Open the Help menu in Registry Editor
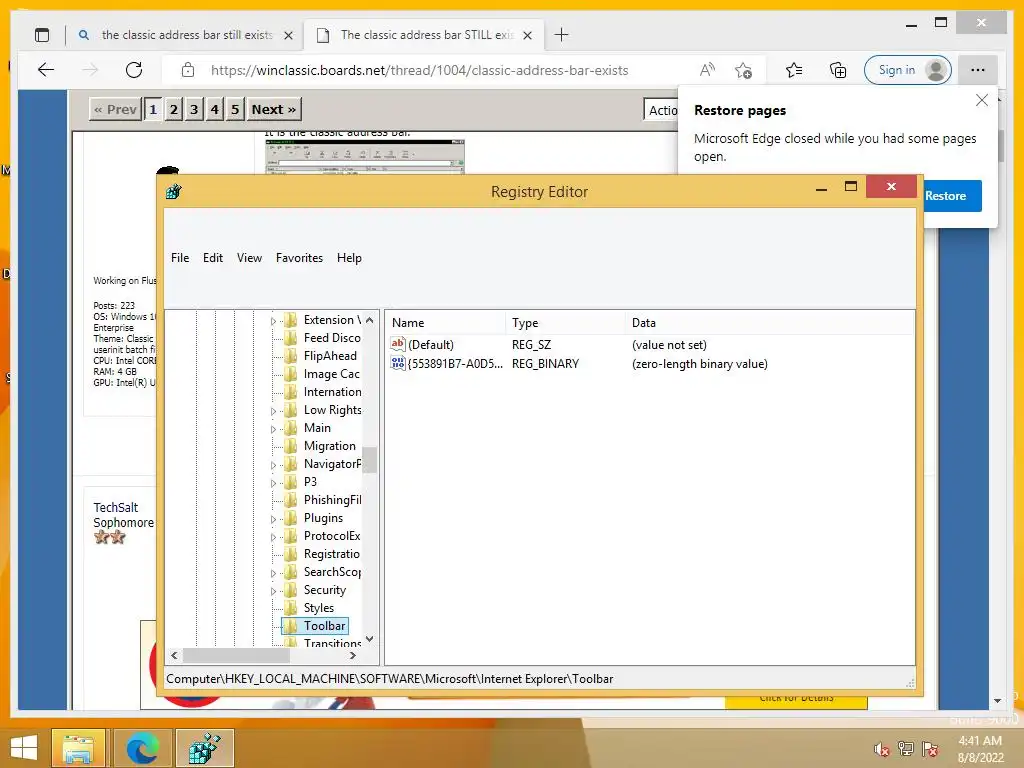 point(349,258)
